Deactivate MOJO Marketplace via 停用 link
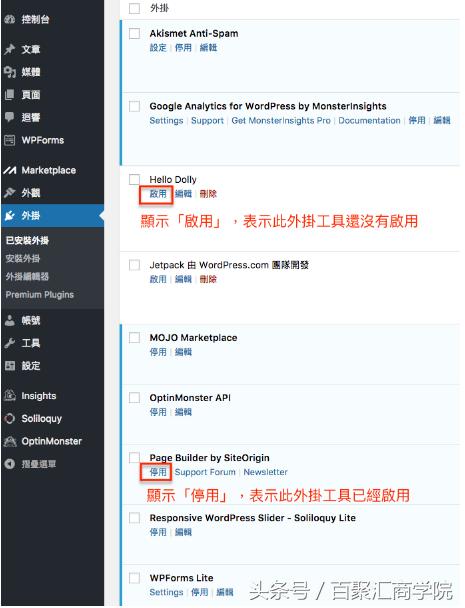Viewport: 465px width, 608px height. tap(158, 352)
